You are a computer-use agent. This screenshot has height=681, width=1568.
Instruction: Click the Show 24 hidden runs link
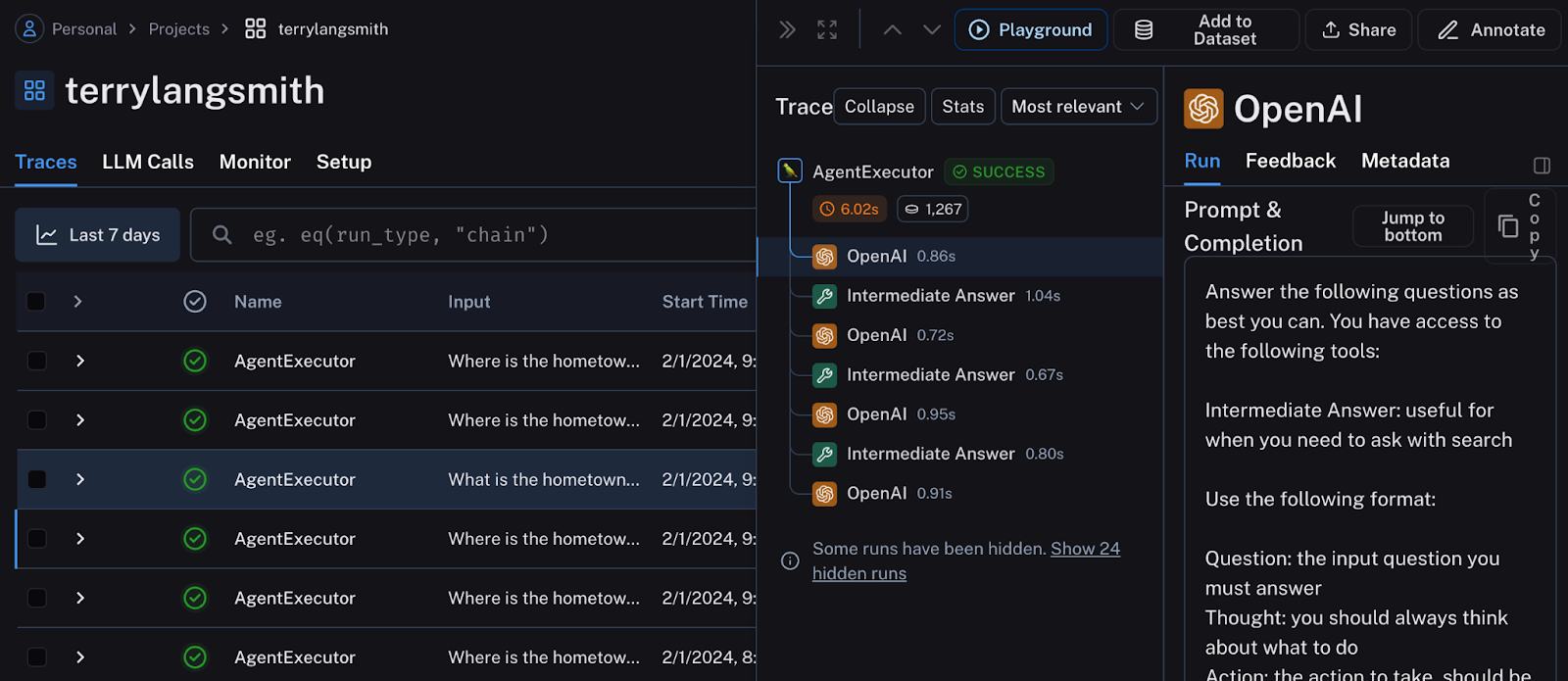tap(966, 560)
